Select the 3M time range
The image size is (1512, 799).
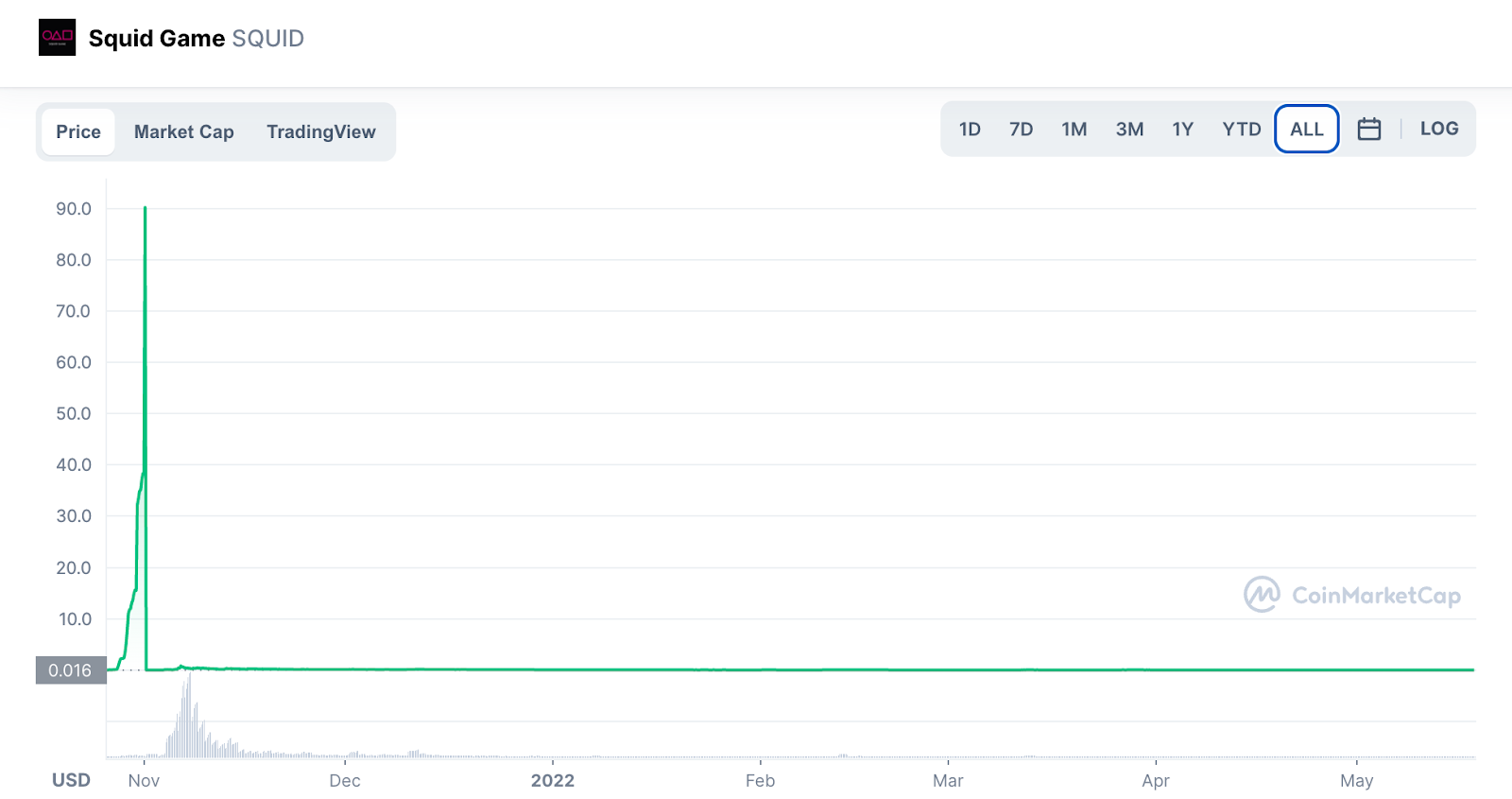pyautogui.click(x=1129, y=129)
